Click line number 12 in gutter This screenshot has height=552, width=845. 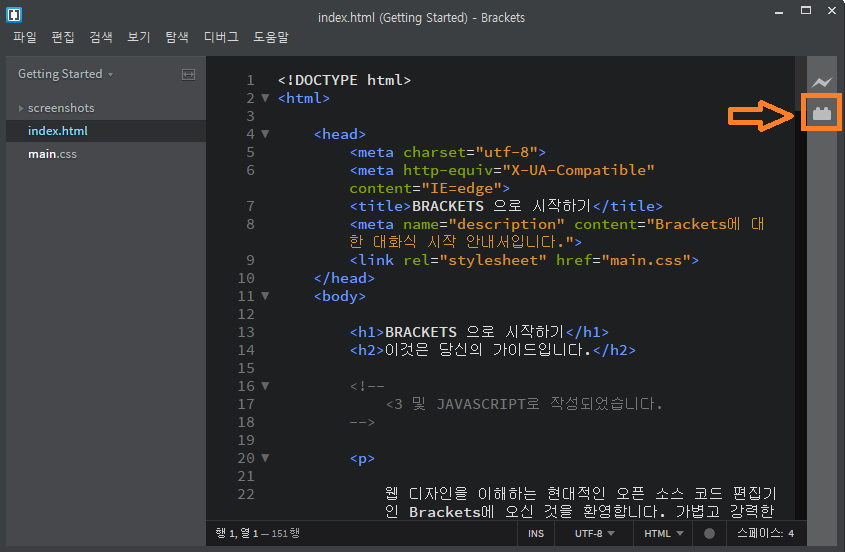click(x=246, y=314)
